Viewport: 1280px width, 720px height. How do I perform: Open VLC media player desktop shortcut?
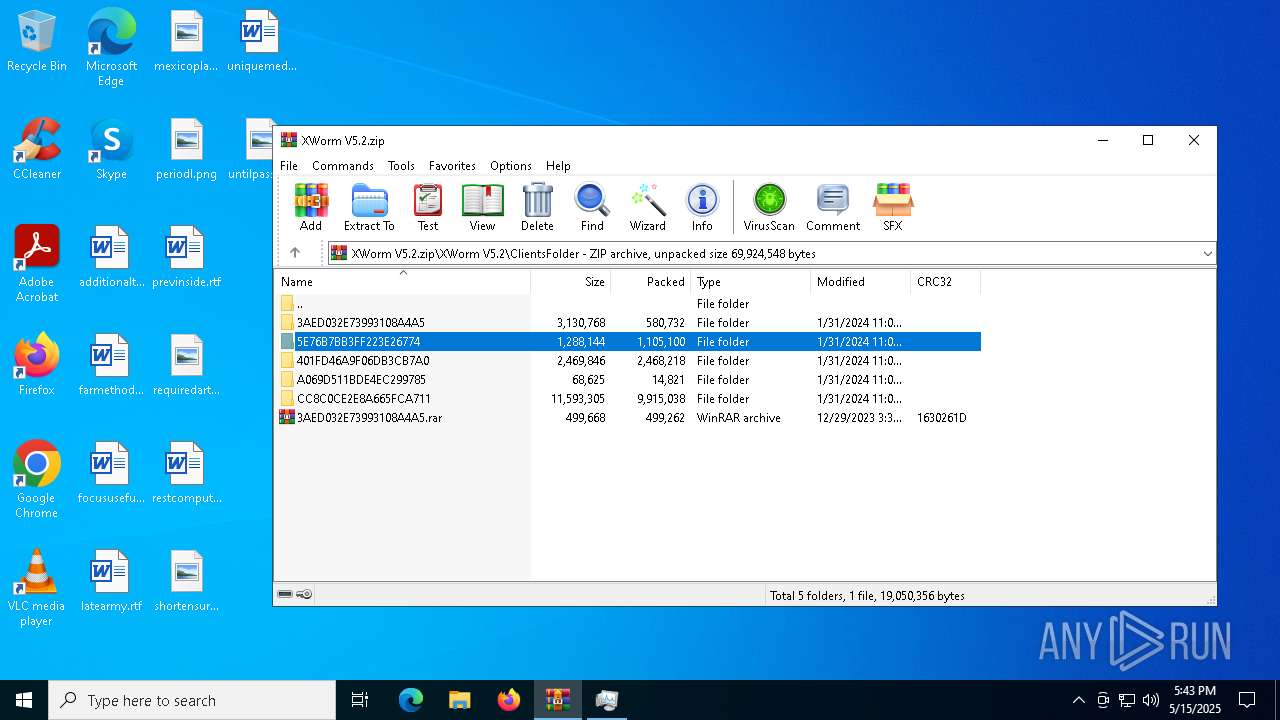click(37, 587)
